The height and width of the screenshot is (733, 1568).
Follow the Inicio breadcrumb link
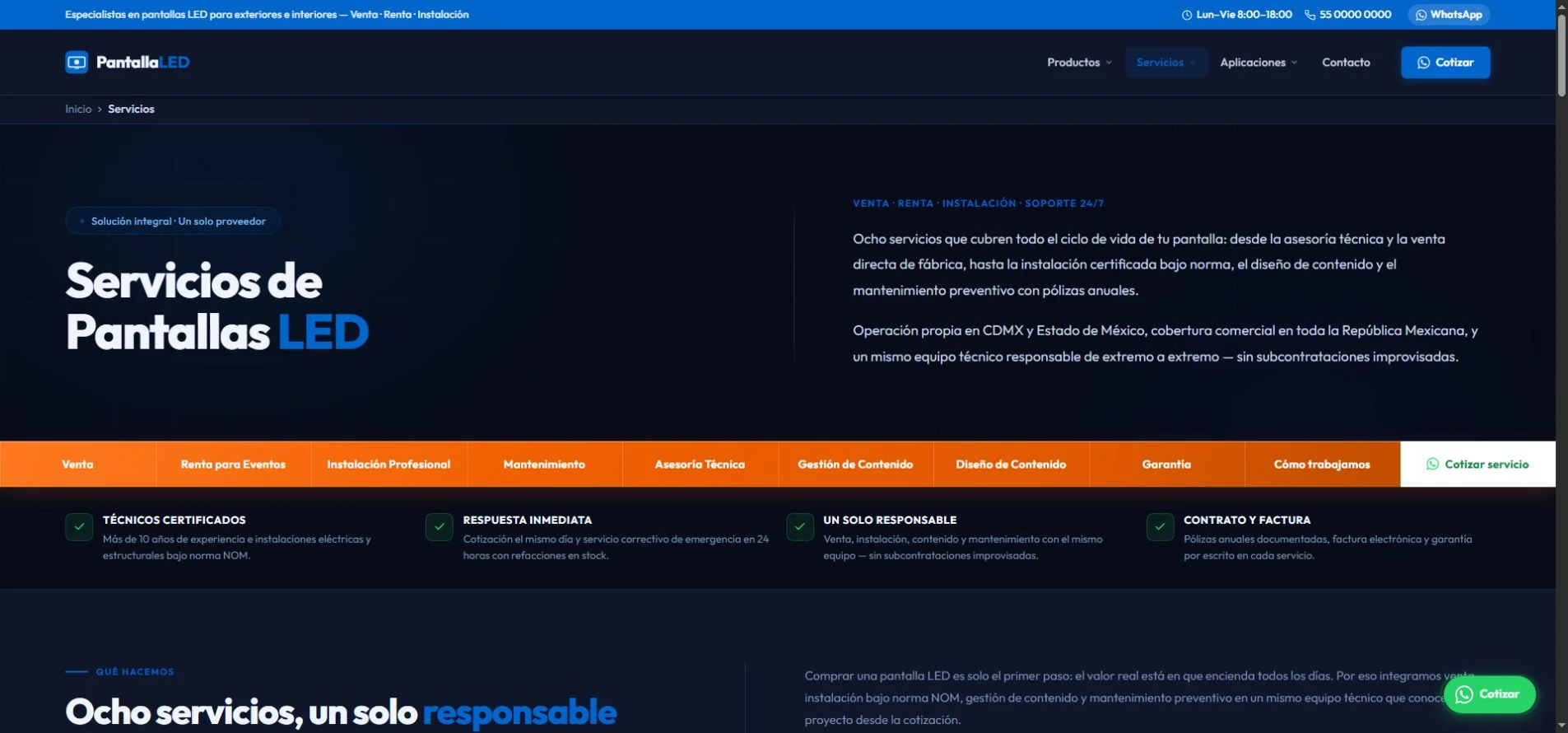(x=78, y=109)
